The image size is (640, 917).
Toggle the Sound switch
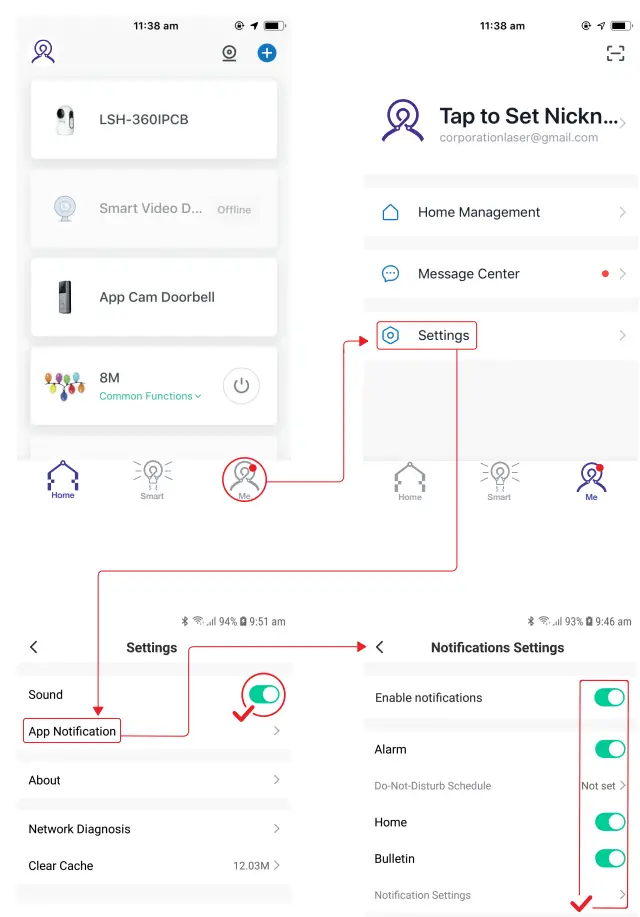pos(264,694)
